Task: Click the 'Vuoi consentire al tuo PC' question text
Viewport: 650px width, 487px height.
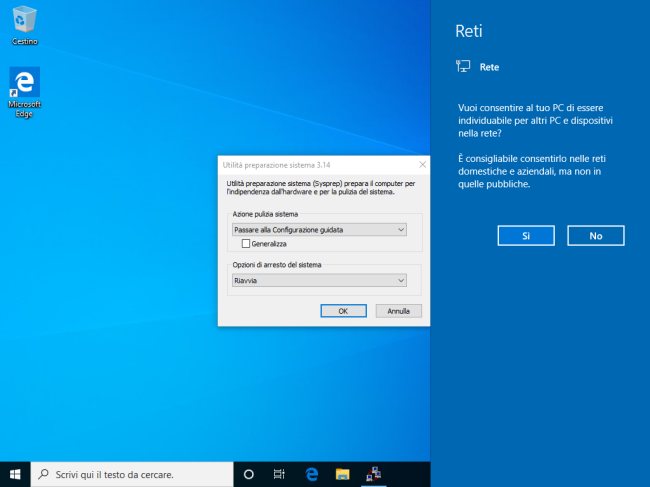Action: tap(535, 121)
